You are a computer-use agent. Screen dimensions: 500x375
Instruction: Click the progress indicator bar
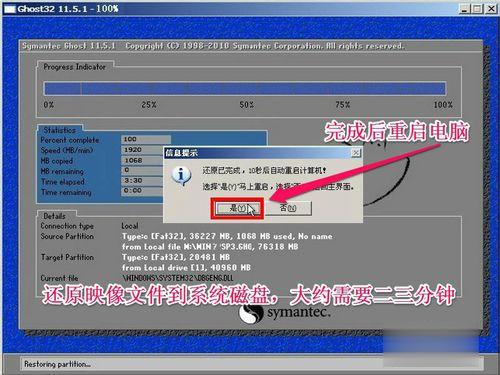pyautogui.click(x=245, y=89)
